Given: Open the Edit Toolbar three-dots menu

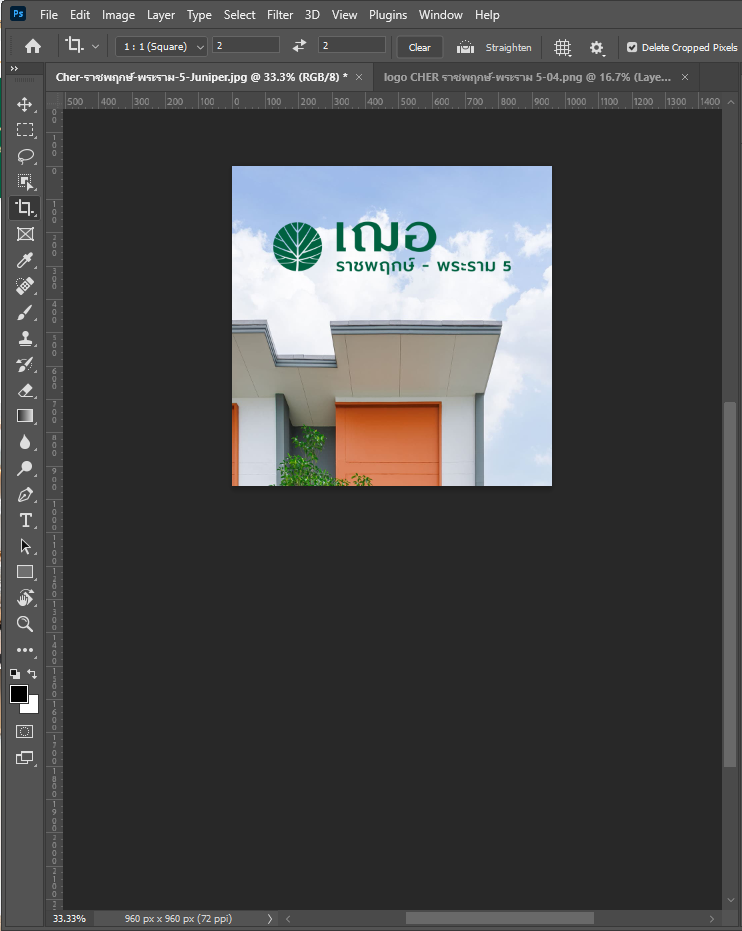Looking at the screenshot, I should click(24, 650).
